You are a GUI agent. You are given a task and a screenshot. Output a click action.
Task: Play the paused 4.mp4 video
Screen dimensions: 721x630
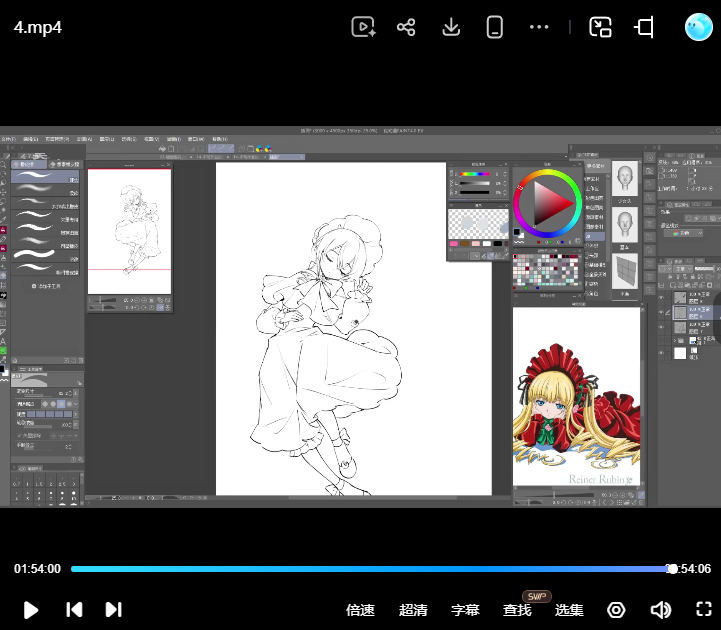(30, 610)
